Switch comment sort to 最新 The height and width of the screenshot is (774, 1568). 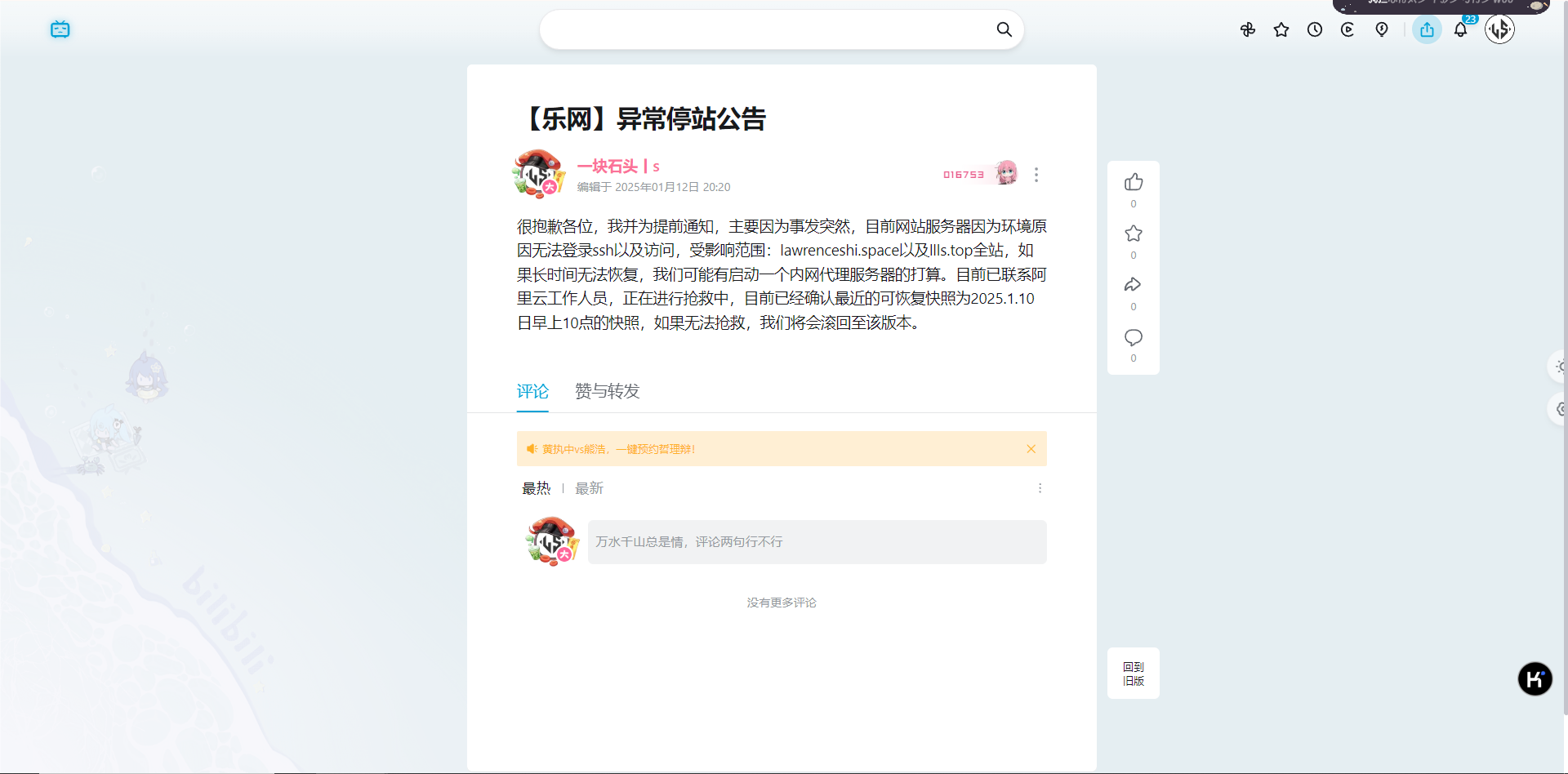click(x=589, y=488)
